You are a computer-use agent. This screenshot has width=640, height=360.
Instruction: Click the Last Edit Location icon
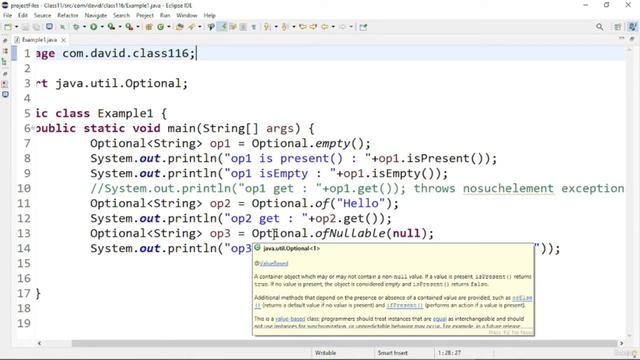(302, 27)
